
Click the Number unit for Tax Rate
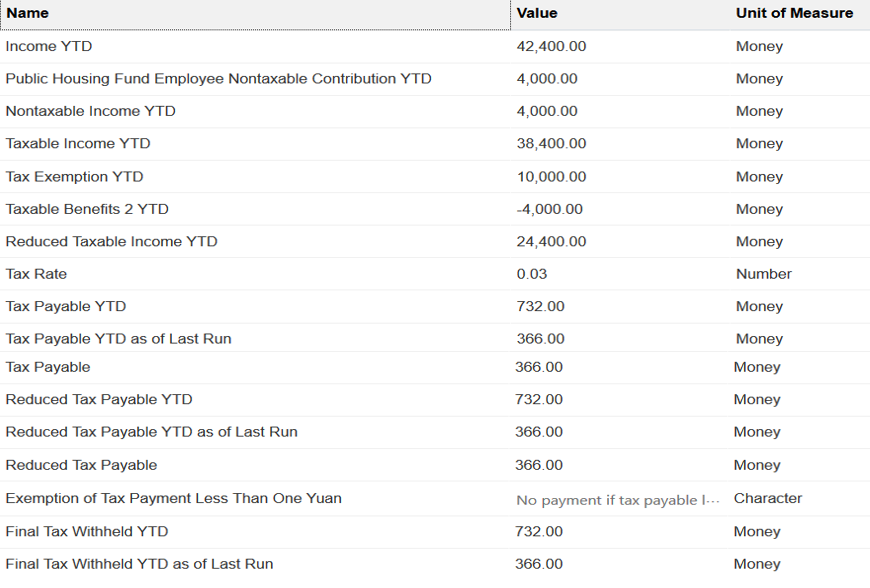763,274
